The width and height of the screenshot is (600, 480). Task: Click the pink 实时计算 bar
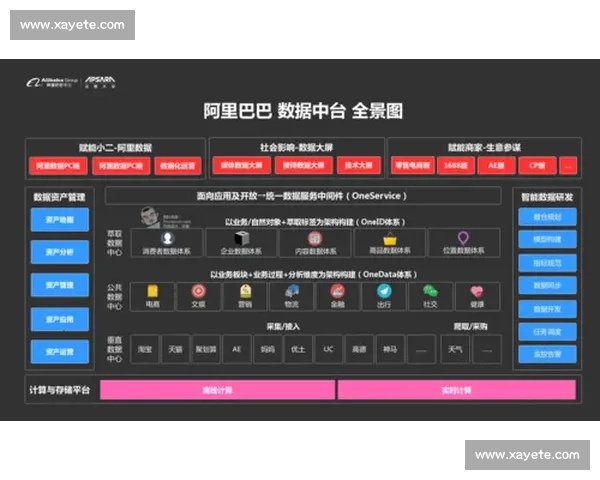tap(457, 390)
